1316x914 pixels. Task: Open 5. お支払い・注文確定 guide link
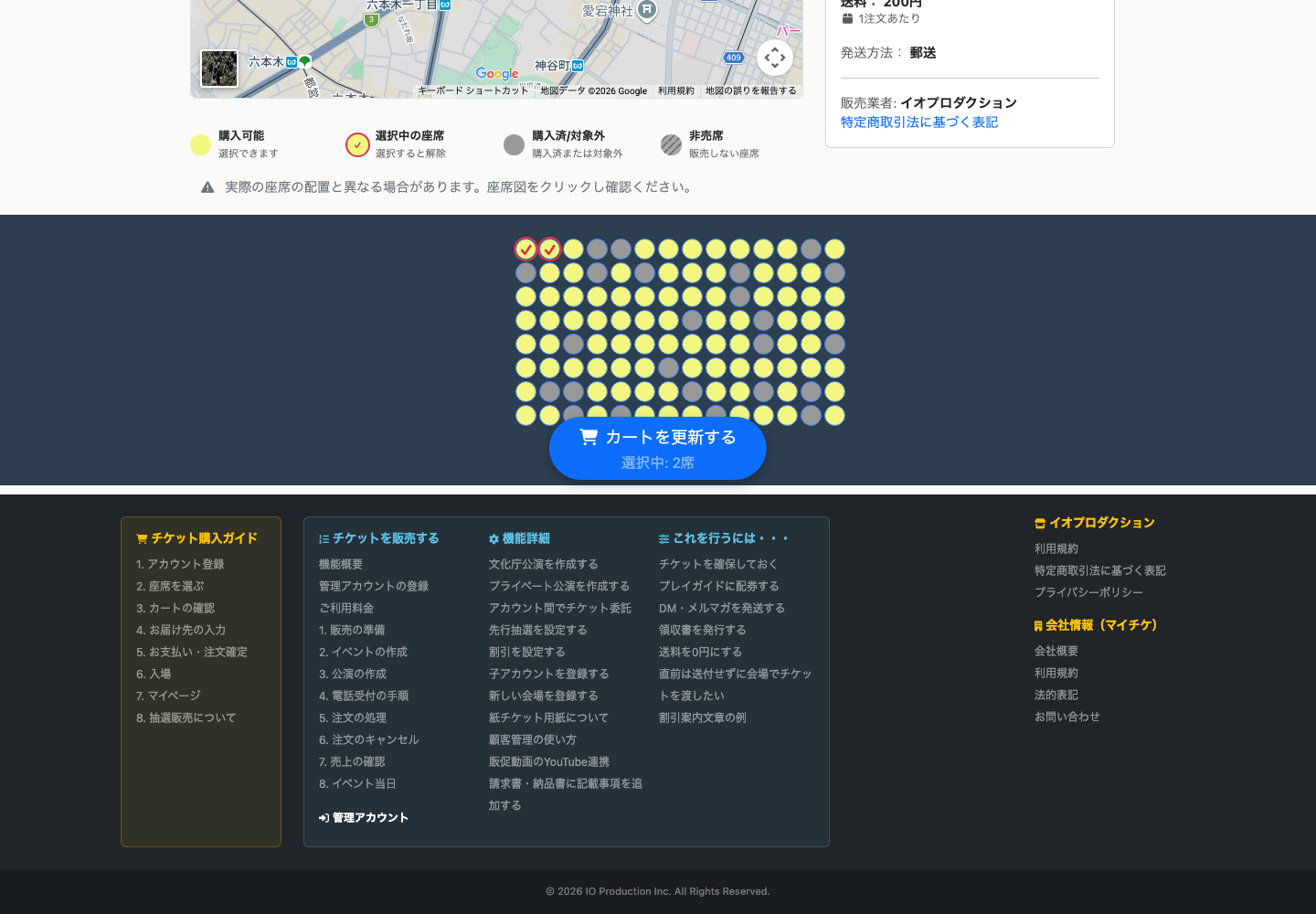pyautogui.click(x=192, y=653)
